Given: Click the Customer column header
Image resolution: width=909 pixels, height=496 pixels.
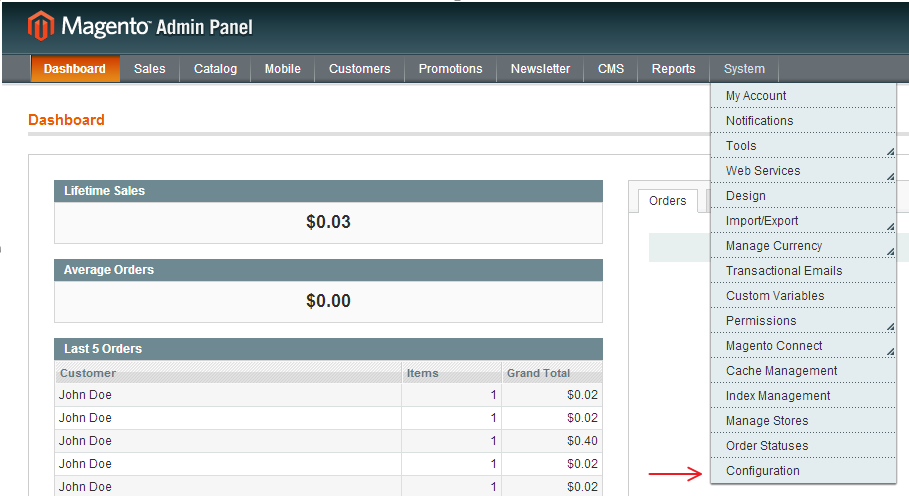Looking at the screenshot, I should 228,373.
